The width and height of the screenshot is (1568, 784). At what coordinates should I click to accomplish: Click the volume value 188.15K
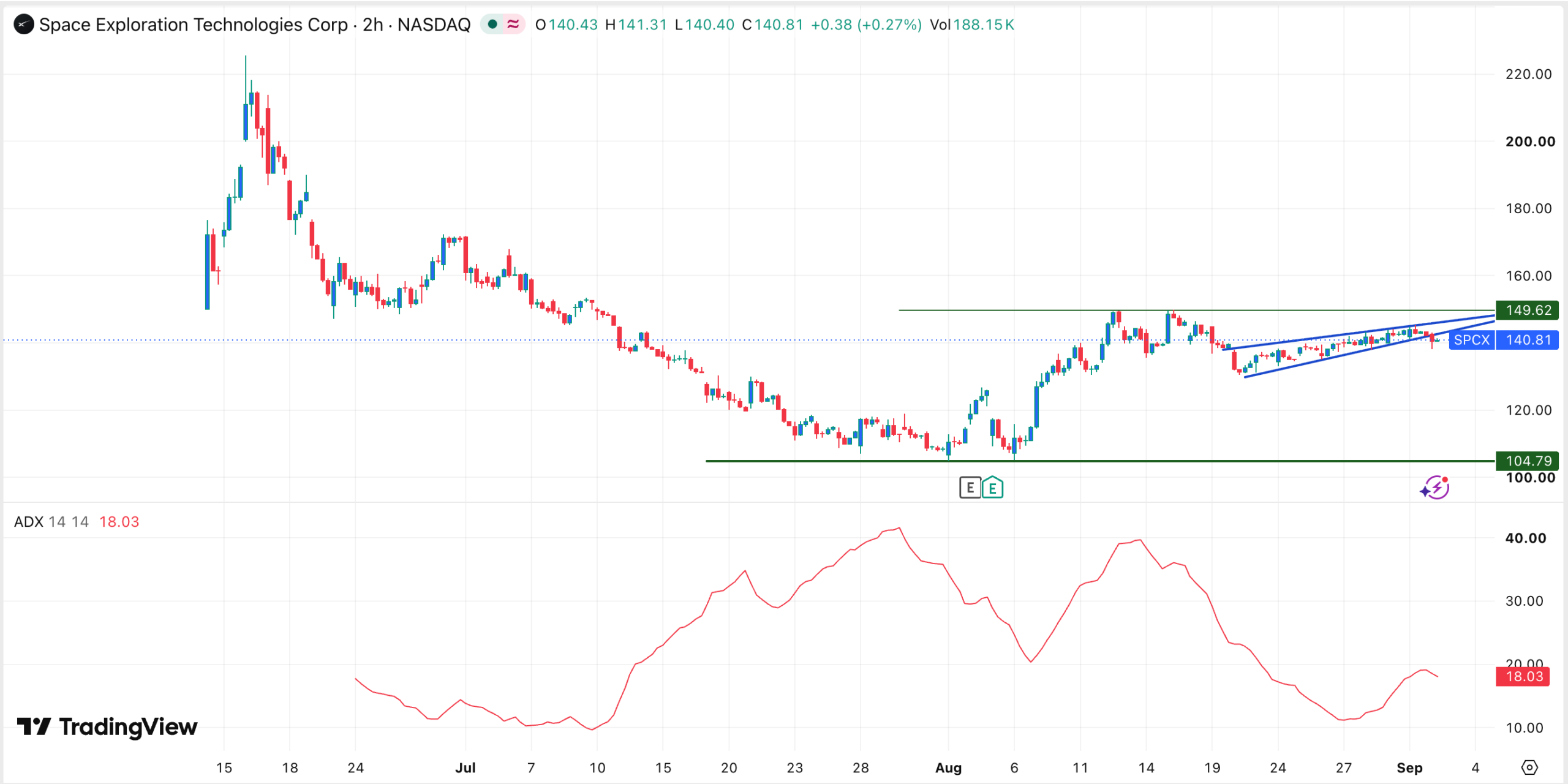(x=984, y=24)
